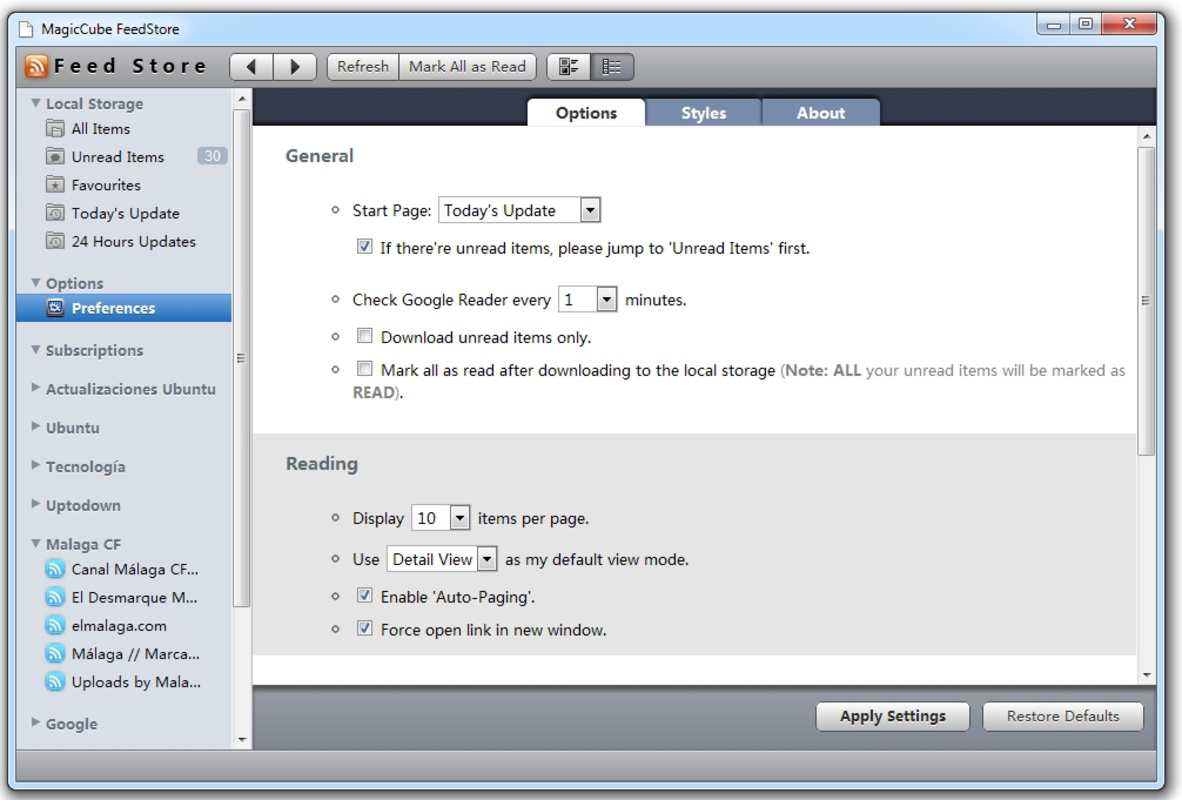The width and height of the screenshot is (1182, 800).
Task: Open Today's Update in sidebar
Action: (125, 213)
